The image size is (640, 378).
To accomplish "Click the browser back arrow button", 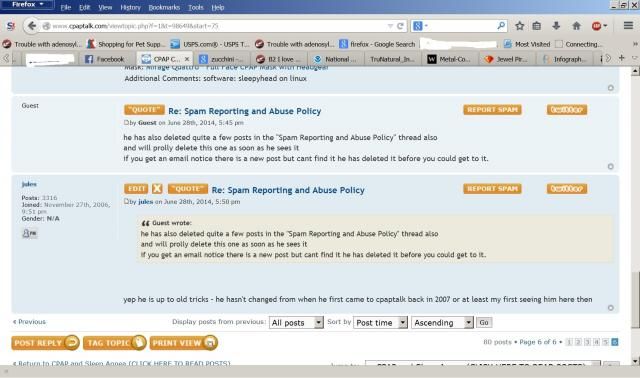I will click(x=31, y=26).
